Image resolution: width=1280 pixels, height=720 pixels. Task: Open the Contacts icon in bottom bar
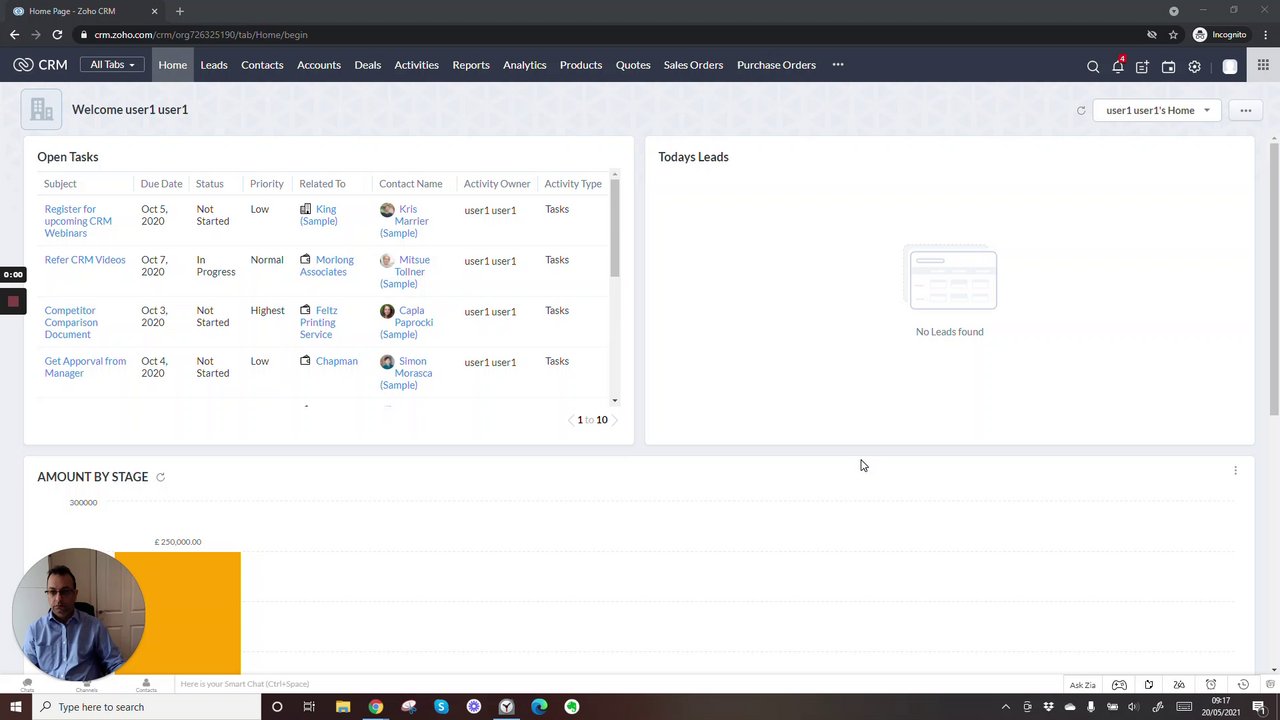coord(146,685)
